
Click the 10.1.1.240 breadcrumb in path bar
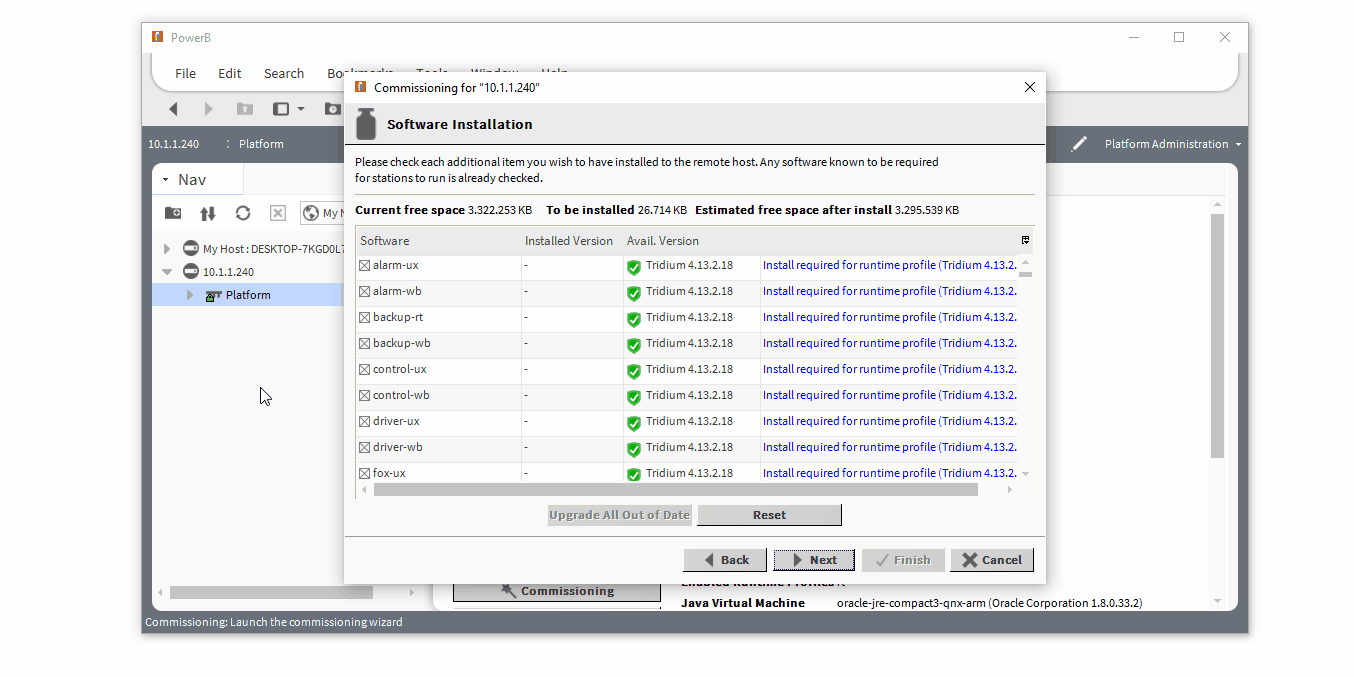tap(173, 144)
